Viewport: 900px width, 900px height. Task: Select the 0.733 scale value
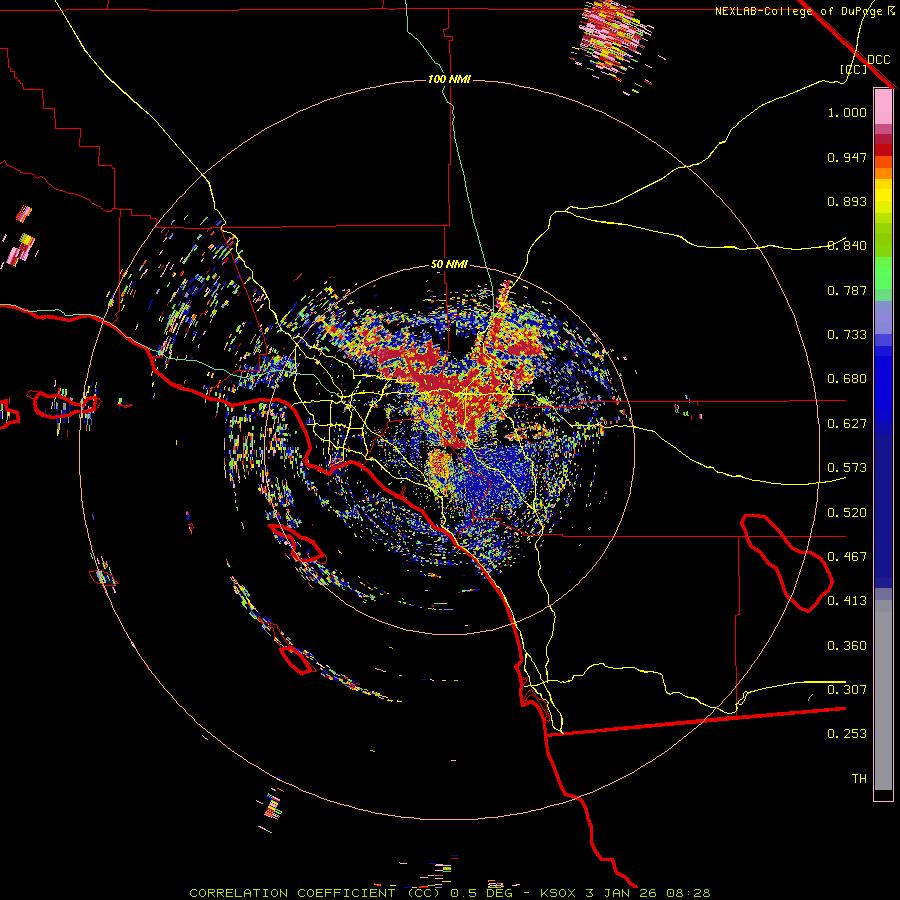click(847, 335)
